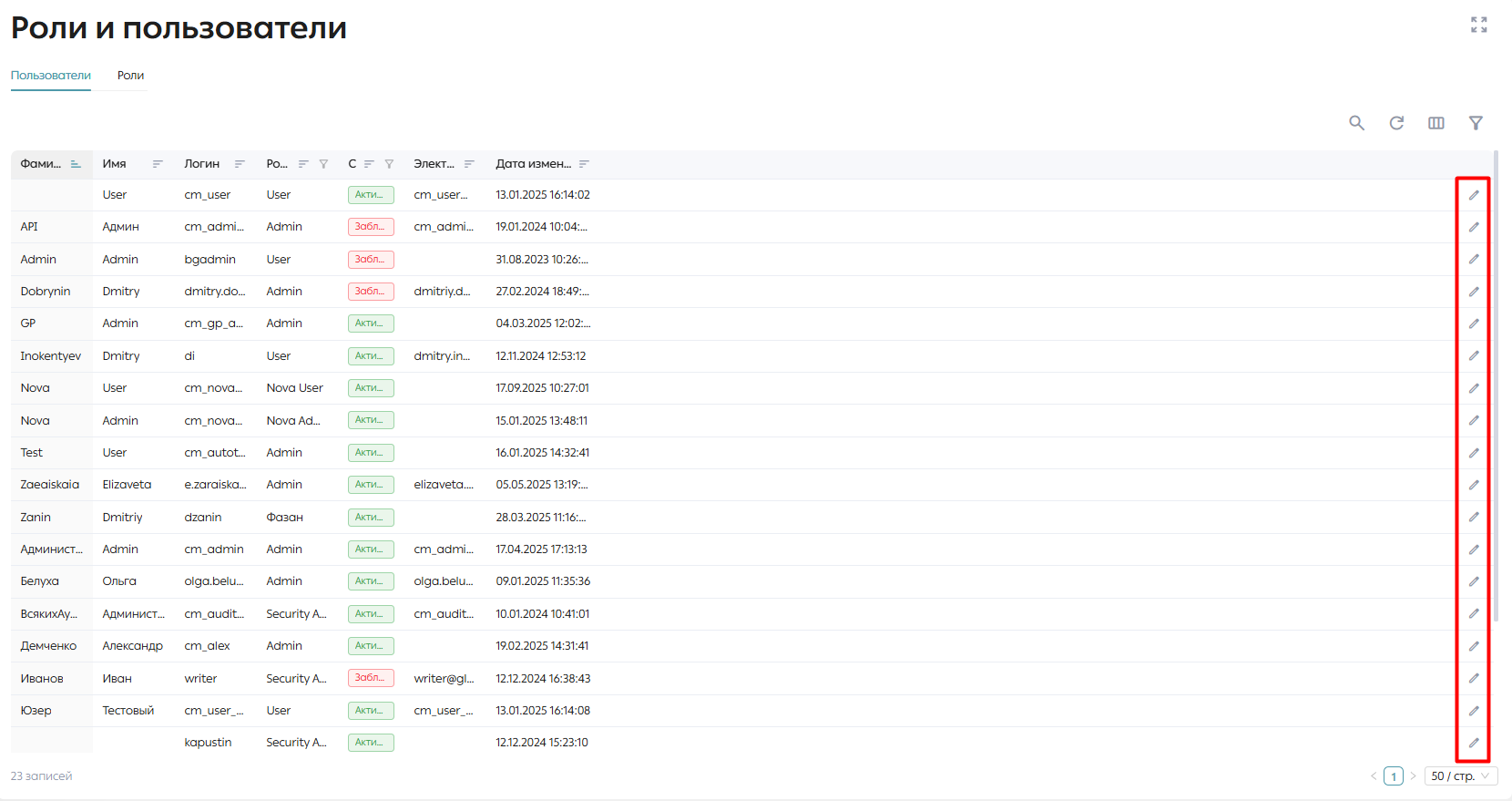The width and height of the screenshot is (1512, 801).
Task: Switch to the Роли tab
Action: 130,76
